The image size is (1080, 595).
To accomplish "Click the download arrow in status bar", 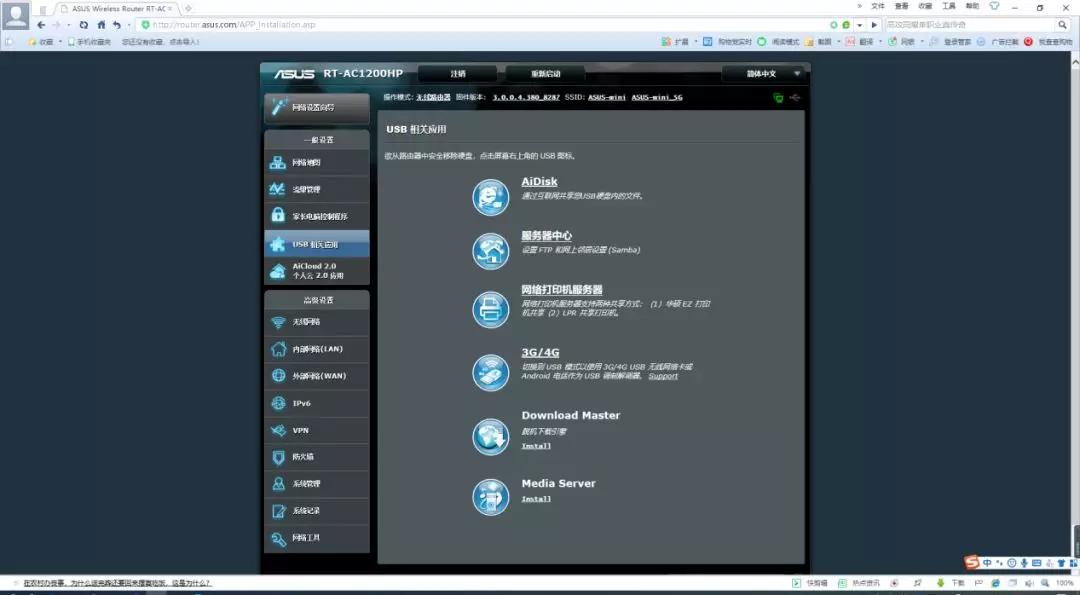I will coord(940,583).
